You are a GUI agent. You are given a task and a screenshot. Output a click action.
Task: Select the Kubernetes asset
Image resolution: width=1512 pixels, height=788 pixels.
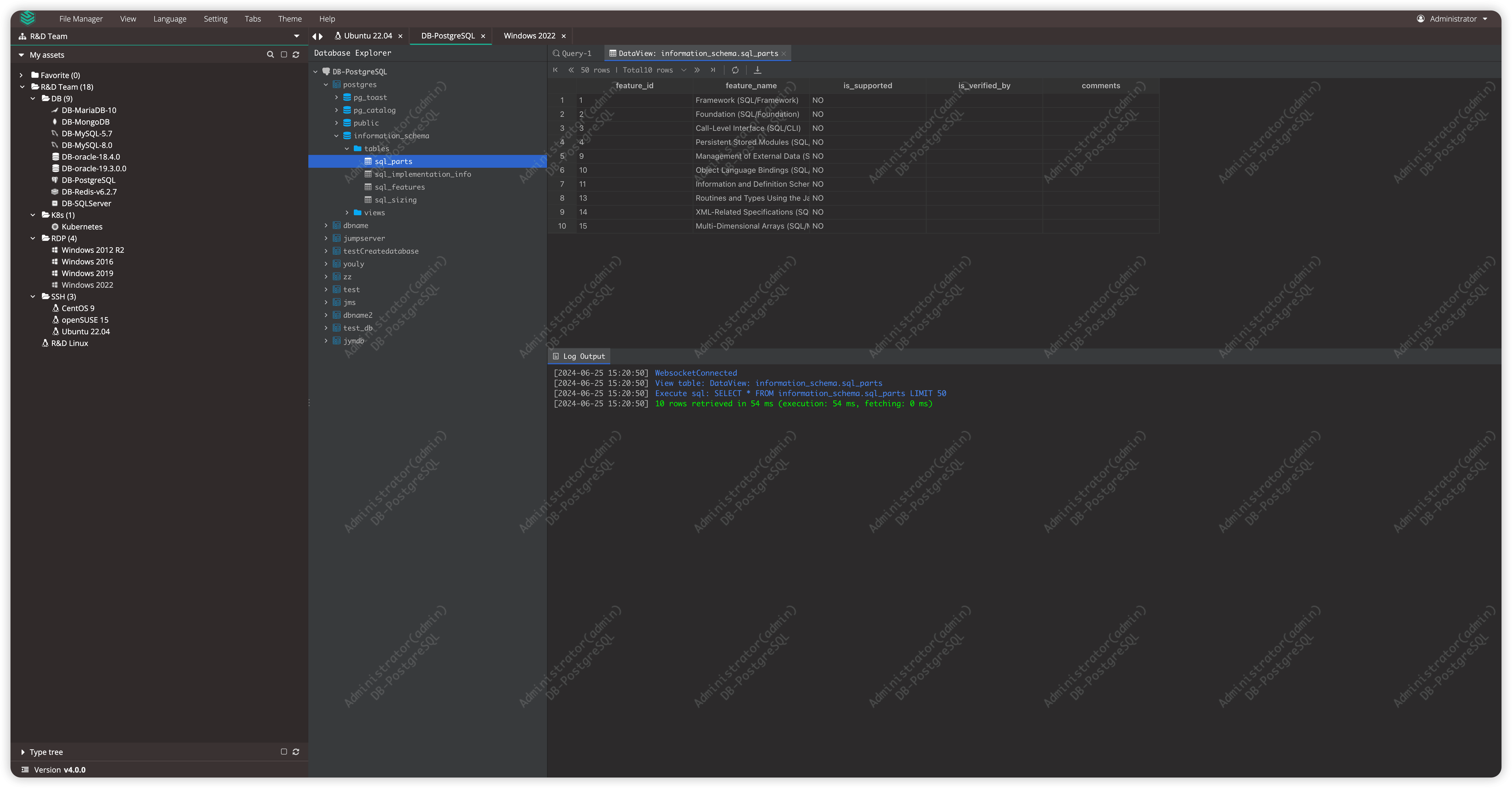tap(82, 227)
